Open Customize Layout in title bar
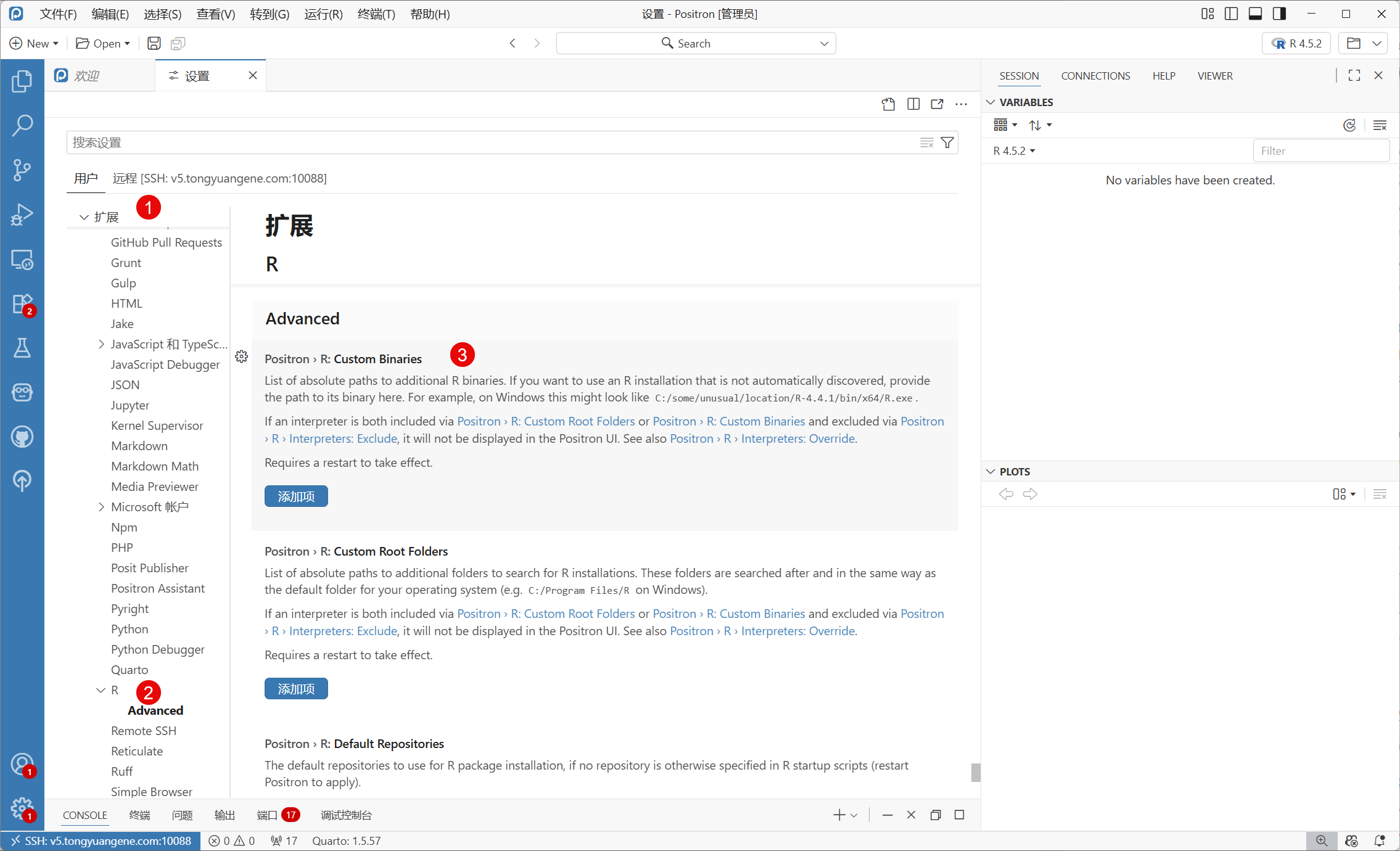The width and height of the screenshot is (1400, 851). pyautogui.click(x=1208, y=14)
